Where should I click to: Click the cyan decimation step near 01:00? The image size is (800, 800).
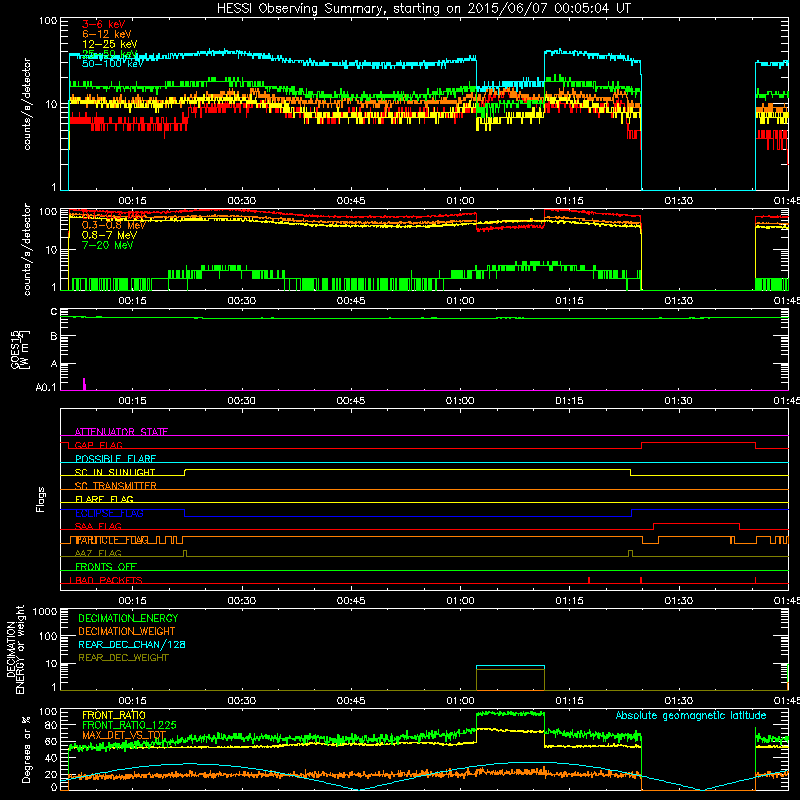[x=510, y=666]
